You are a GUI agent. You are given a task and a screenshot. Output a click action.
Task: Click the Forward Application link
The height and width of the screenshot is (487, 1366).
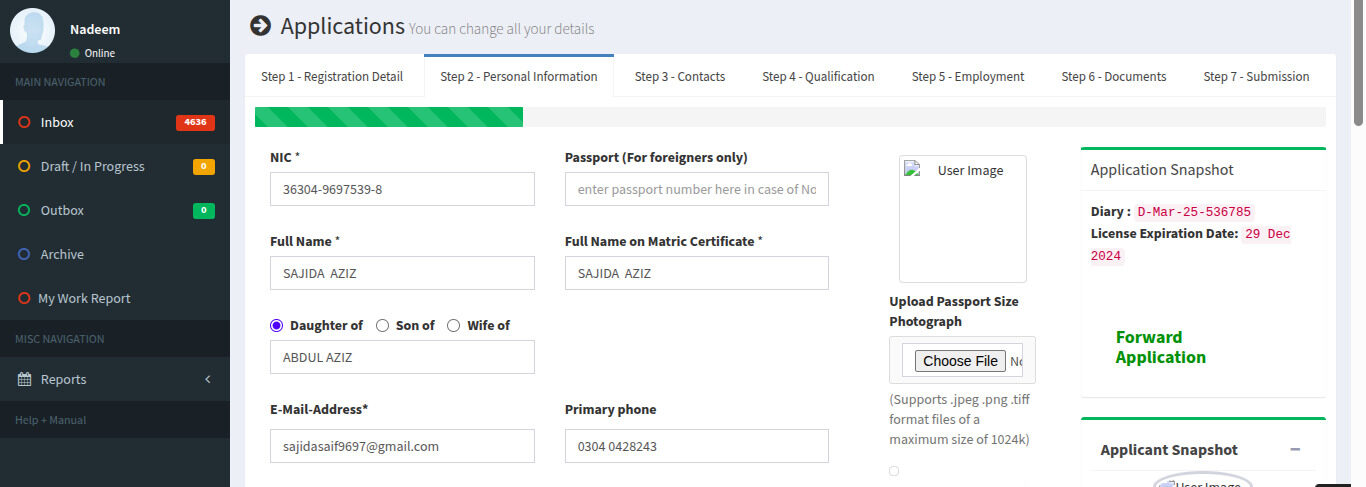coord(1161,347)
